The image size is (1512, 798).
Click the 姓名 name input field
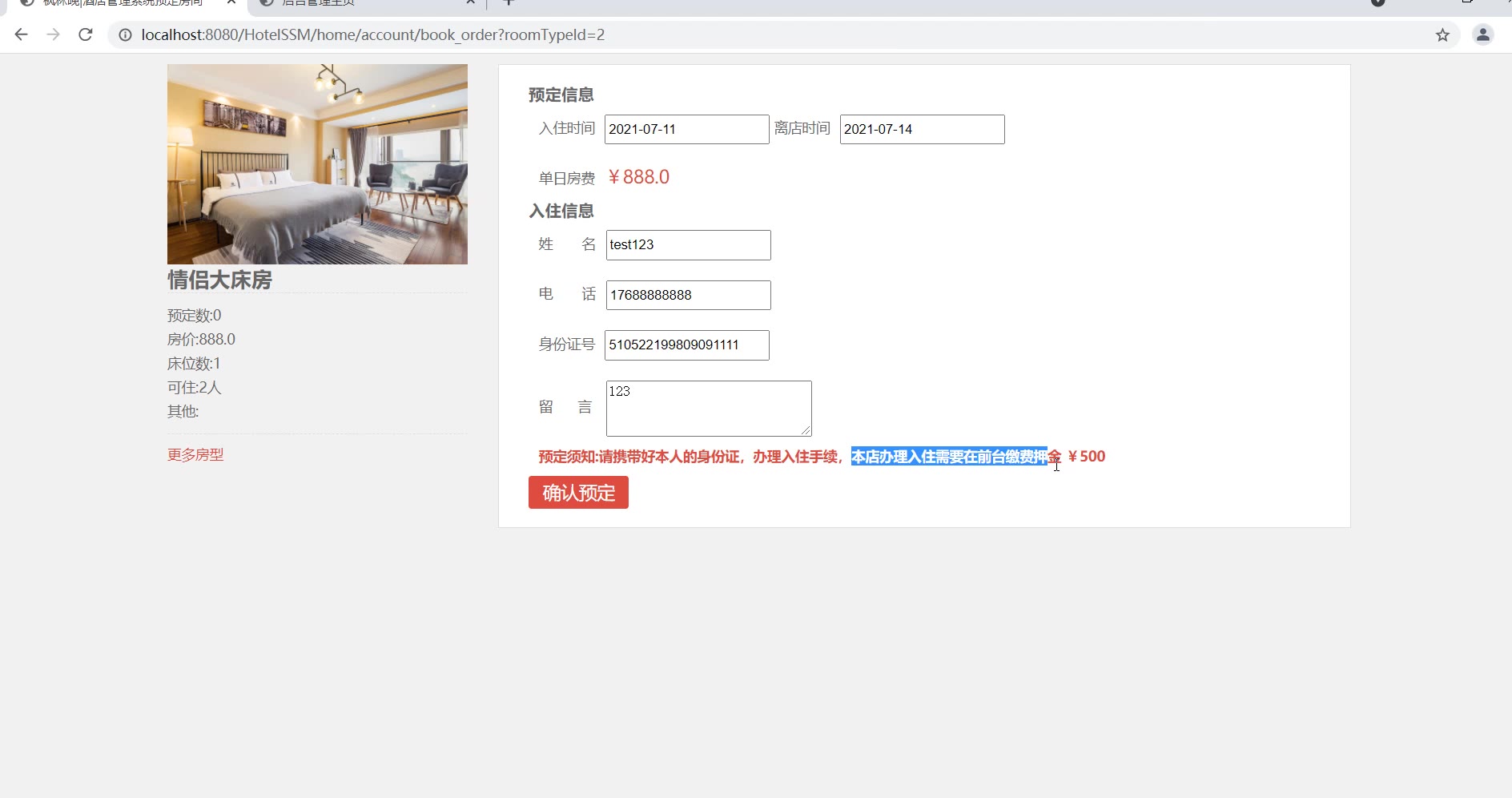688,245
